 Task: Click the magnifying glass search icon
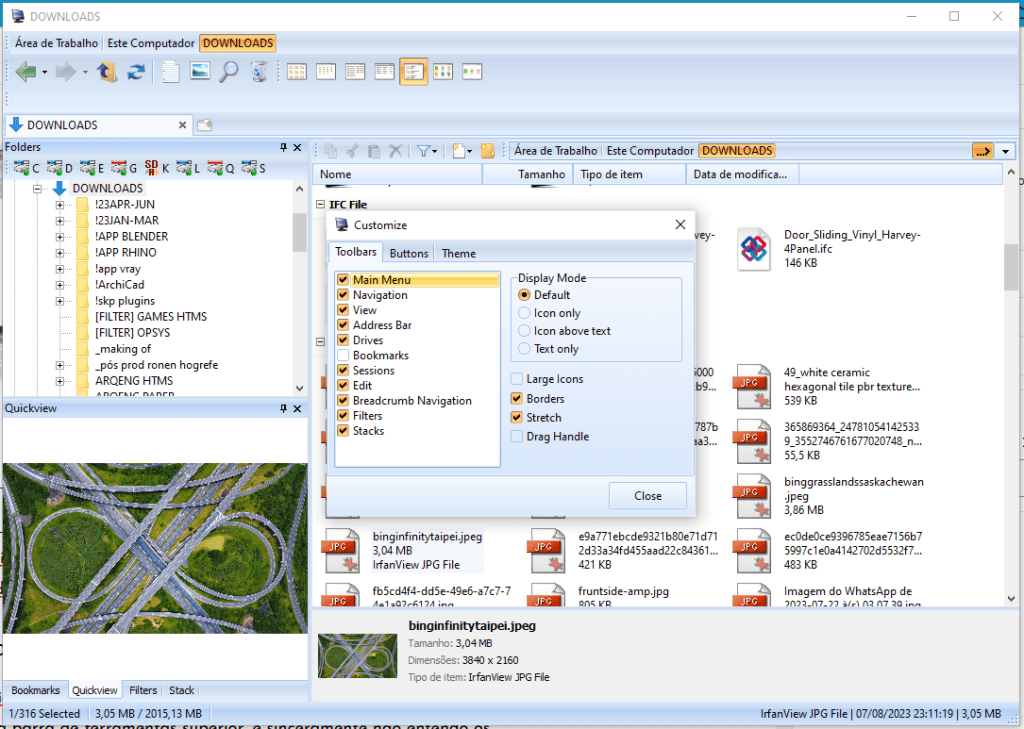coord(229,71)
